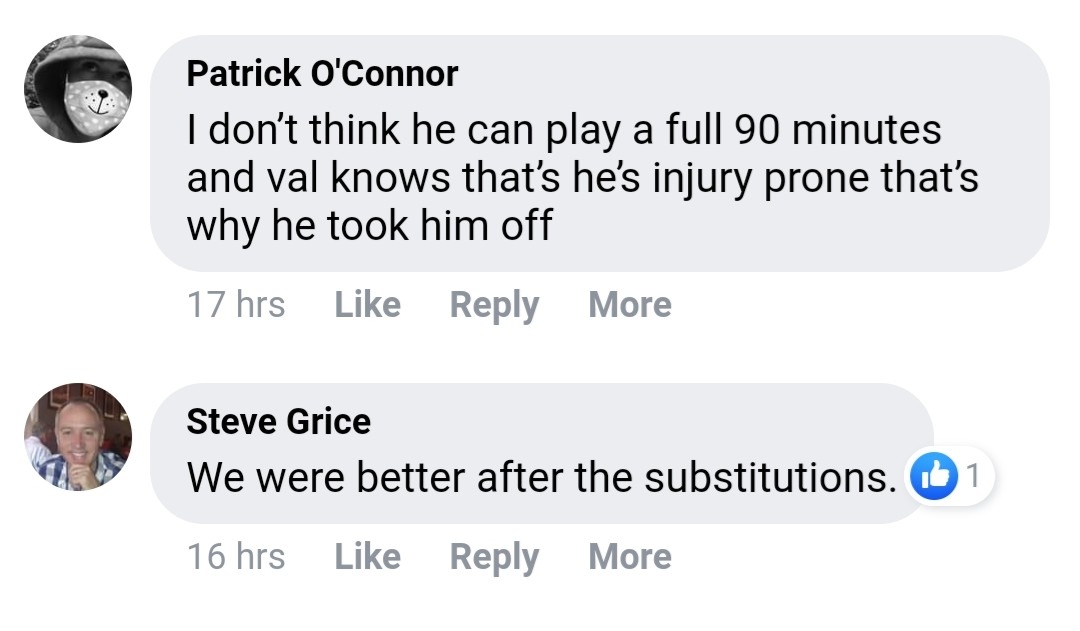
Task: Open More options under Patrick's comment
Action: point(630,304)
